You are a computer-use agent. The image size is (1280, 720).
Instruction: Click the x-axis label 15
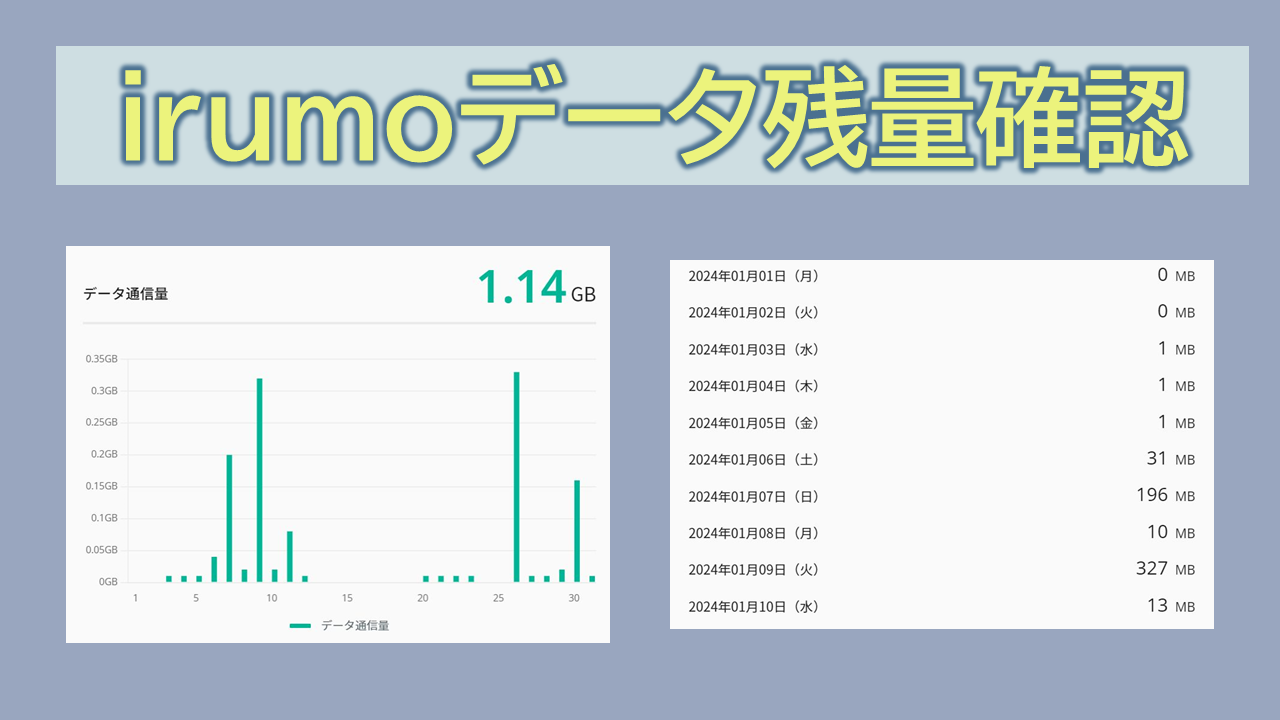(x=347, y=598)
